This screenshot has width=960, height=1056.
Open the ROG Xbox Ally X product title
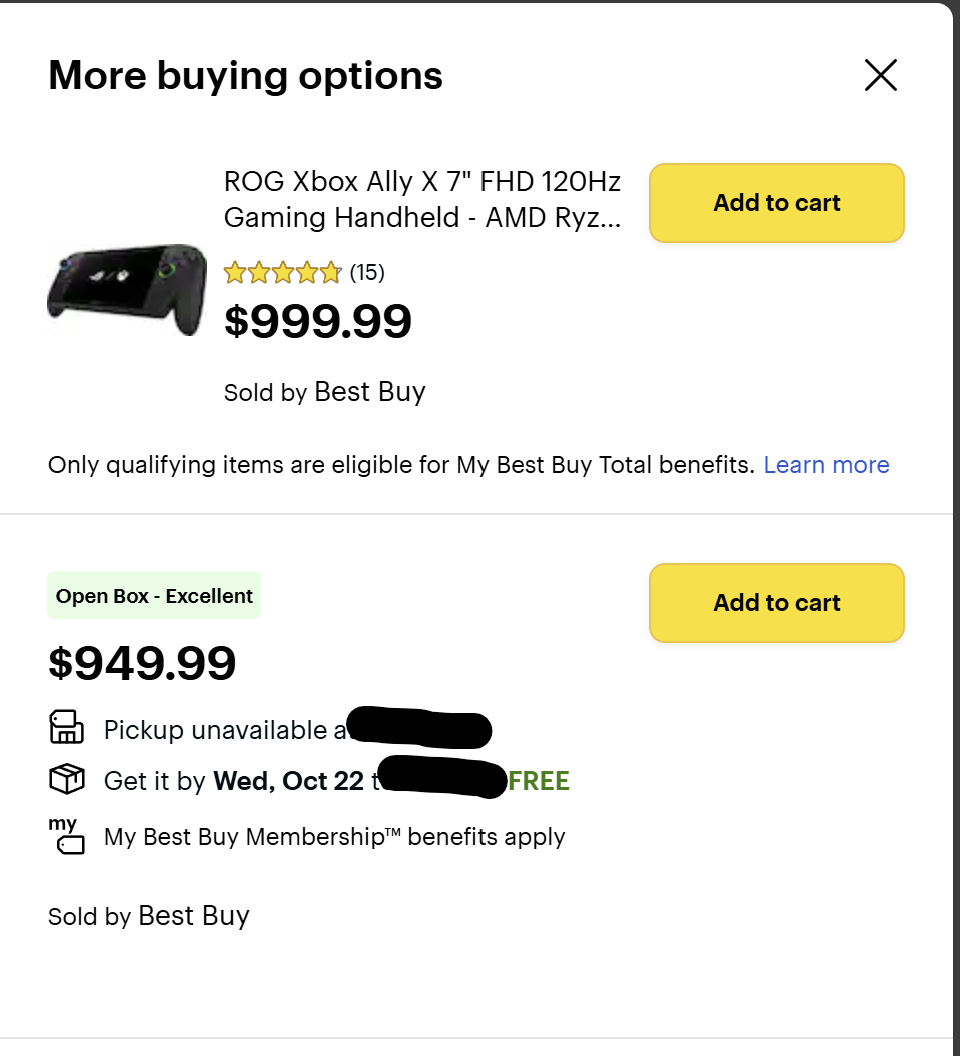click(x=422, y=199)
